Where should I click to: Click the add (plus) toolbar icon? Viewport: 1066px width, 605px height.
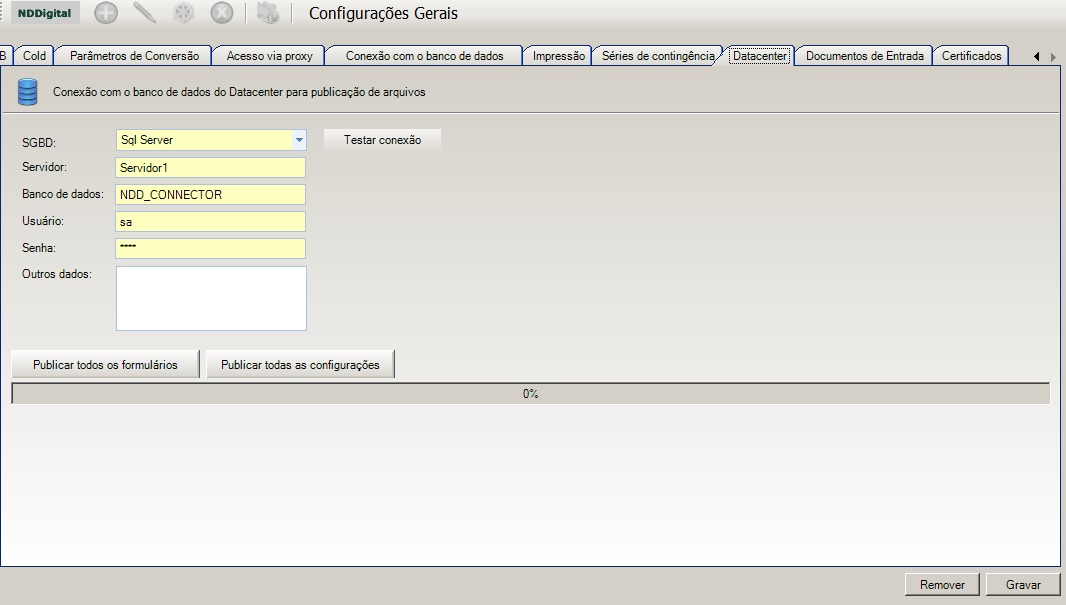(105, 13)
